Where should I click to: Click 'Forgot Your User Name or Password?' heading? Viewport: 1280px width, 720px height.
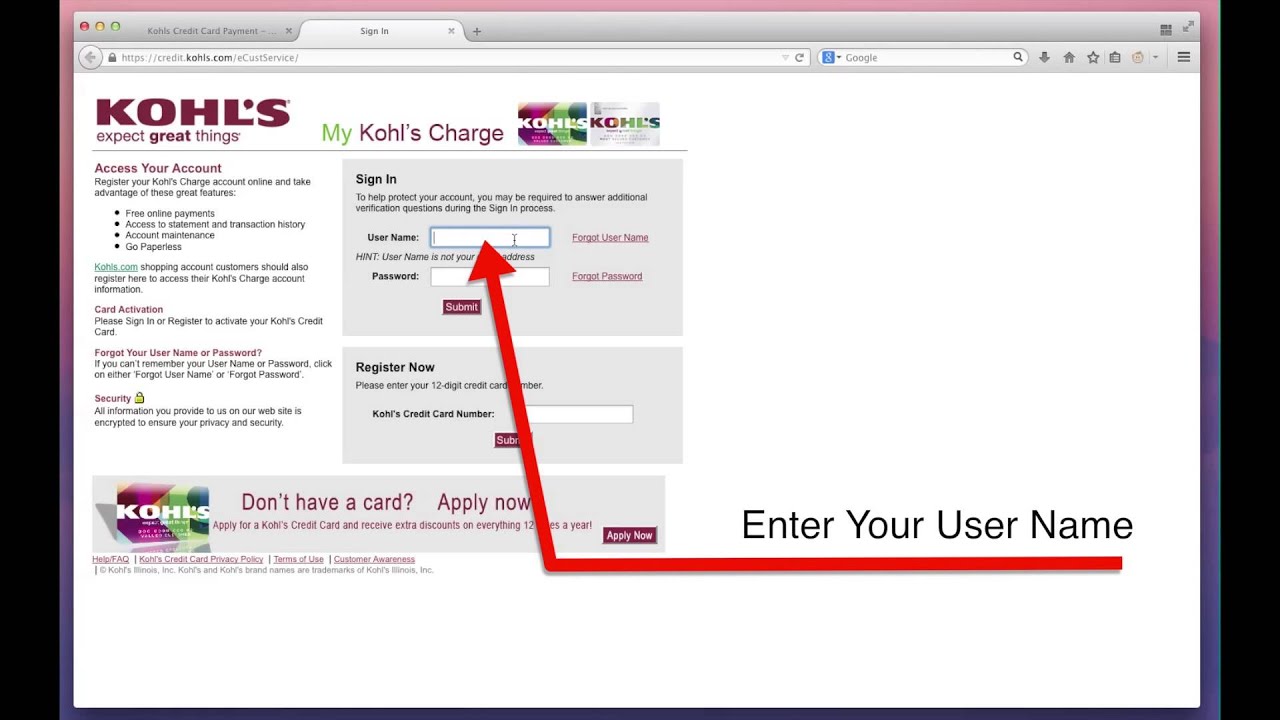(178, 353)
